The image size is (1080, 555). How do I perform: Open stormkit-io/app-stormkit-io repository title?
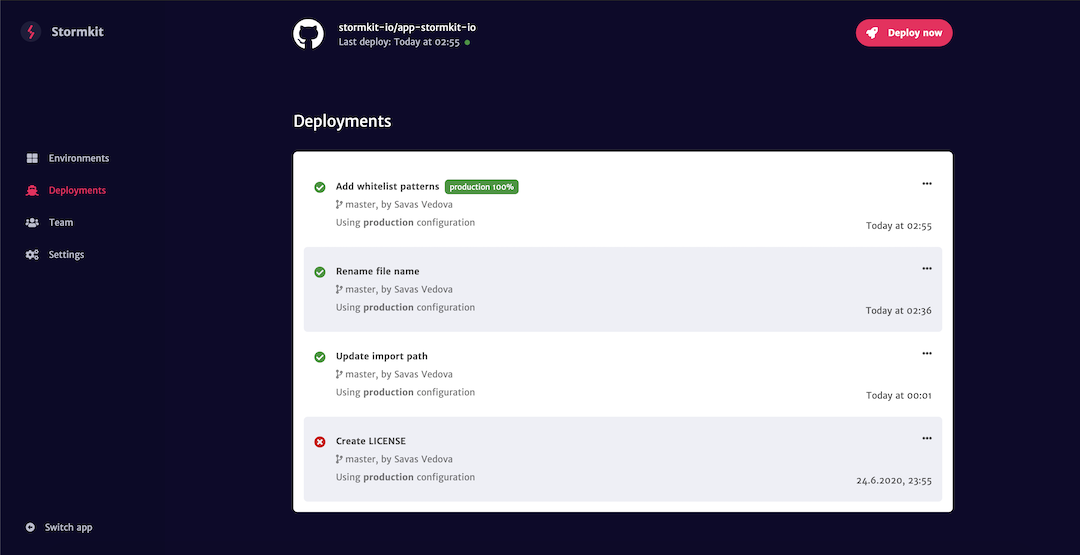click(408, 28)
